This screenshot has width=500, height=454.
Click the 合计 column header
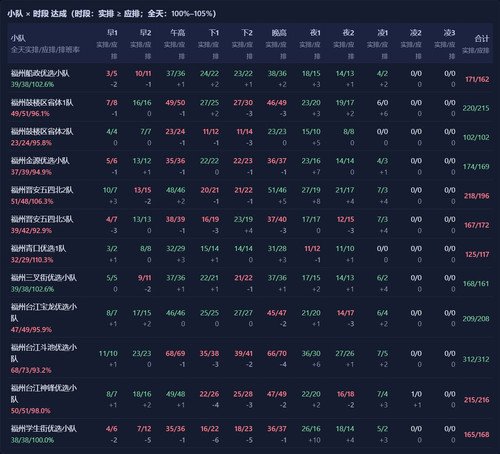tap(482, 39)
